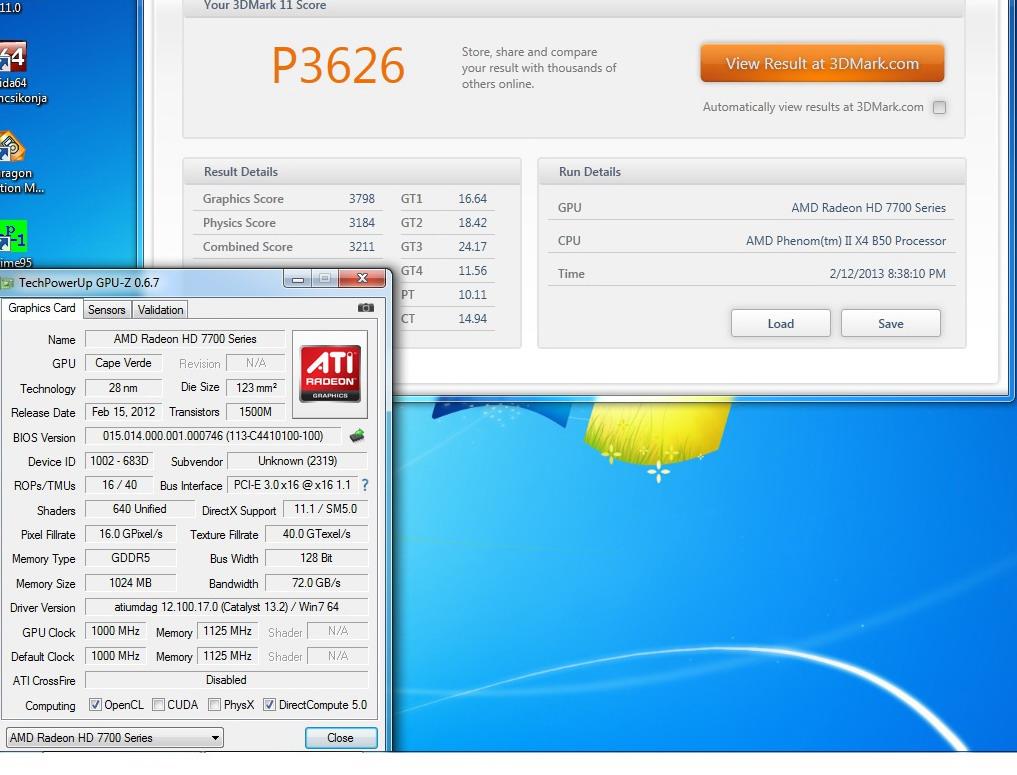Click the Physics Score value 3184
Image resolution: width=1017 pixels, height=775 pixels.
362,223
